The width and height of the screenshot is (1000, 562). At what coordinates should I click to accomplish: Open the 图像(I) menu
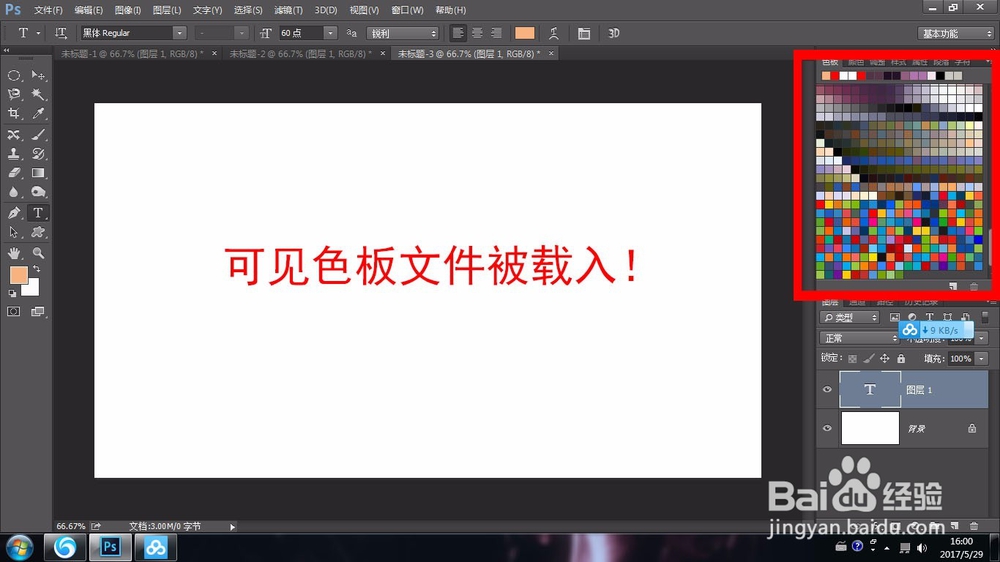(128, 10)
